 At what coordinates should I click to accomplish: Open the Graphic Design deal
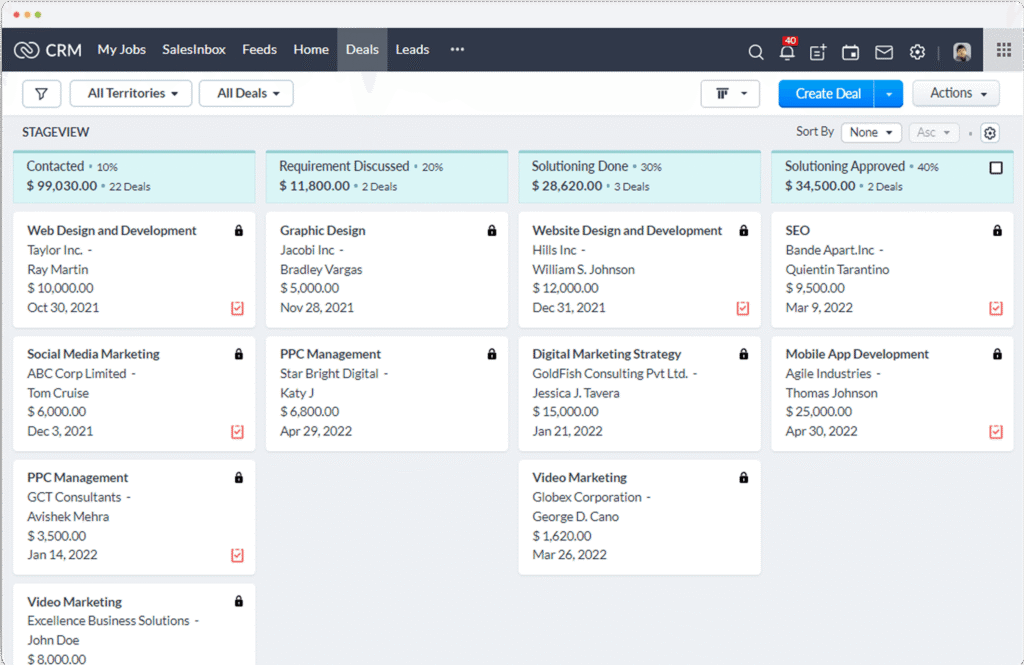point(323,231)
